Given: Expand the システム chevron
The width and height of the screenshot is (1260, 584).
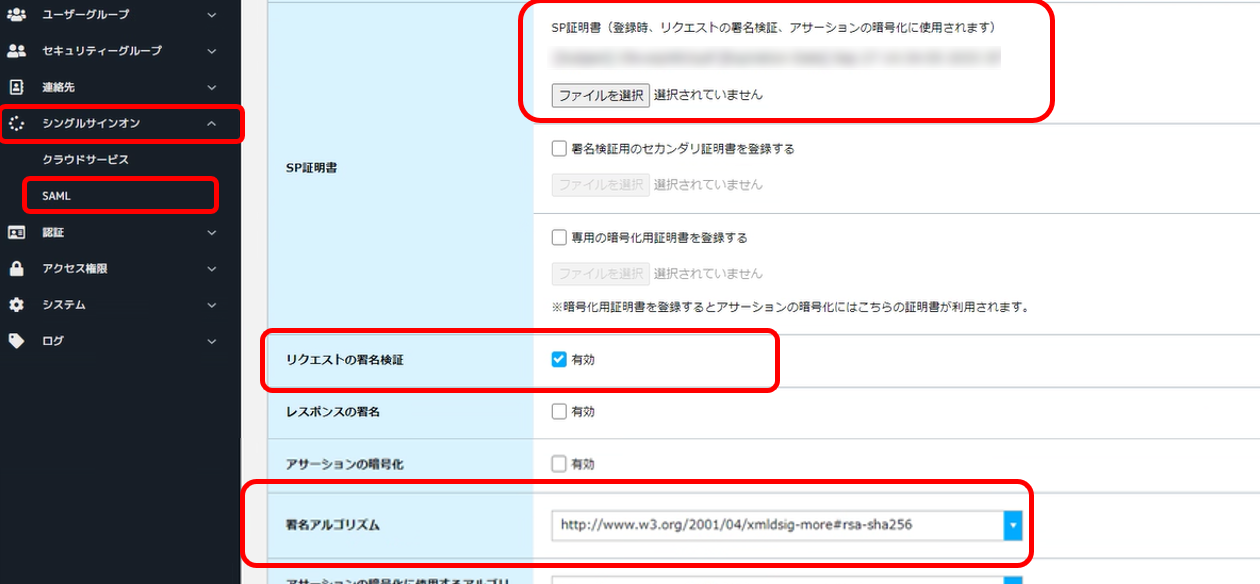Looking at the screenshot, I should (x=211, y=305).
